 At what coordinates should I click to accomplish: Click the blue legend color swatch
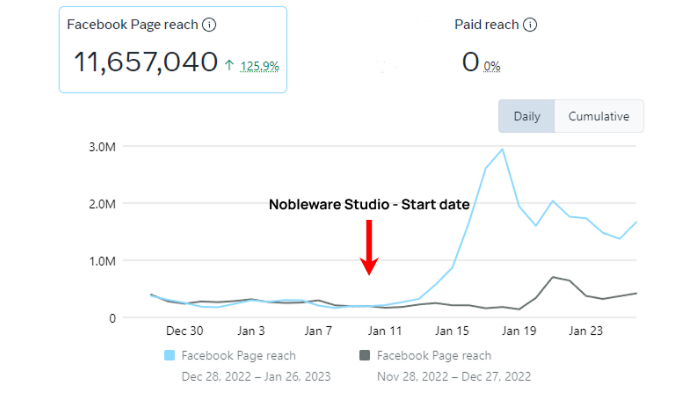click(x=168, y=355)
